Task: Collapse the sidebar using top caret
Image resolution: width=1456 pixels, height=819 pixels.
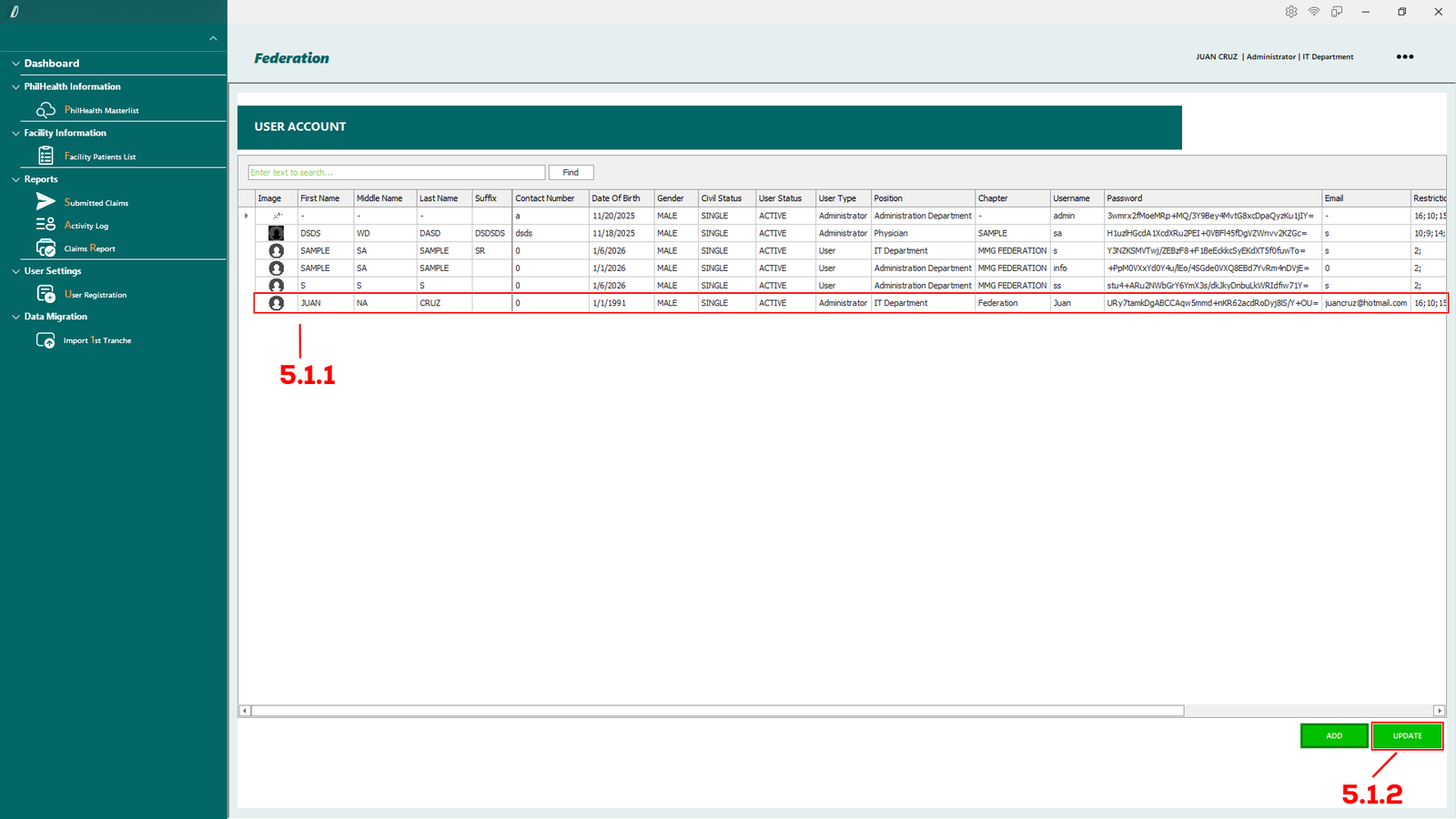Action: tap(213, 38)
